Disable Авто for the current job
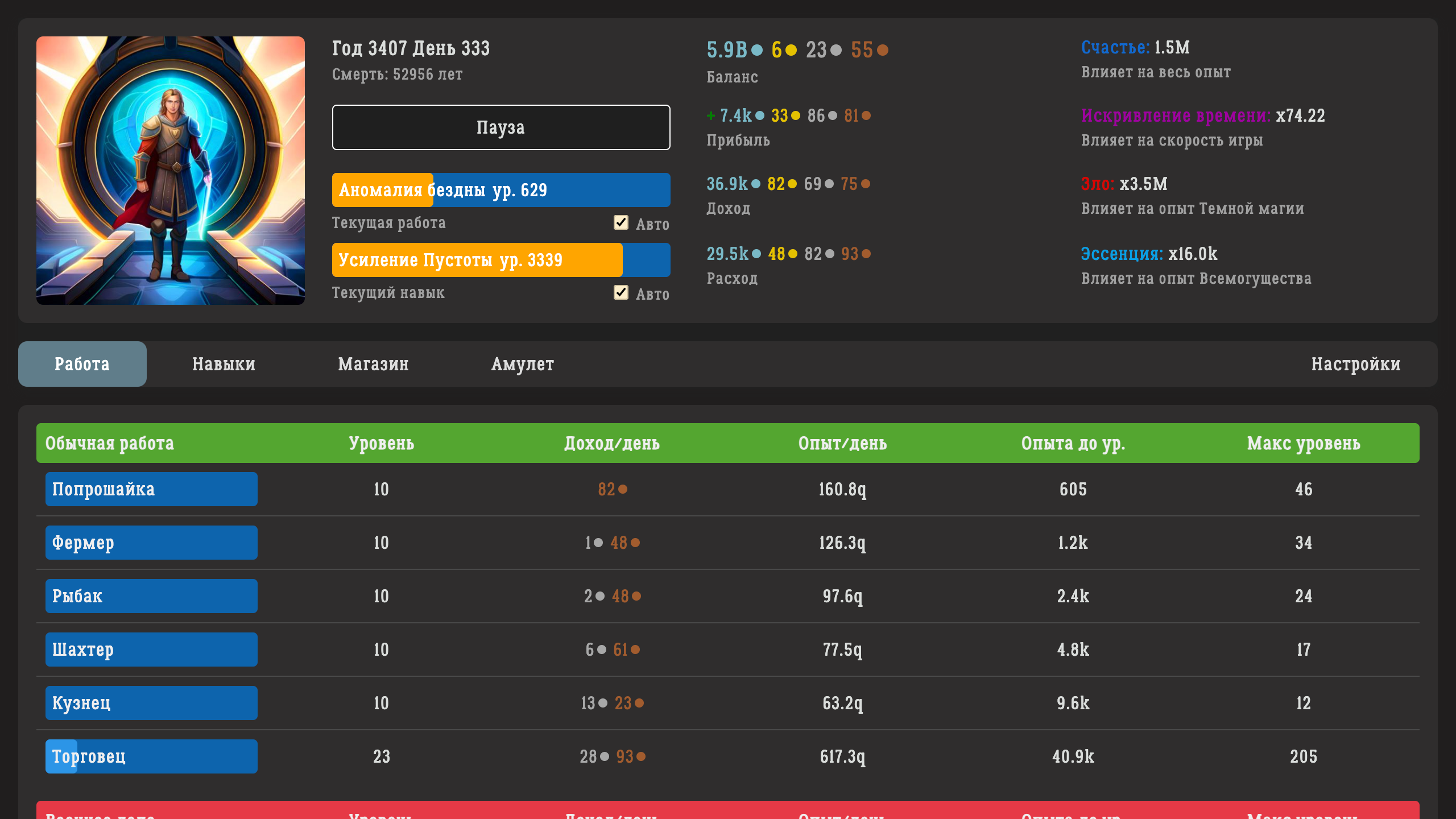This screenshot has height=819, width=1456. (x=621, y=222)
